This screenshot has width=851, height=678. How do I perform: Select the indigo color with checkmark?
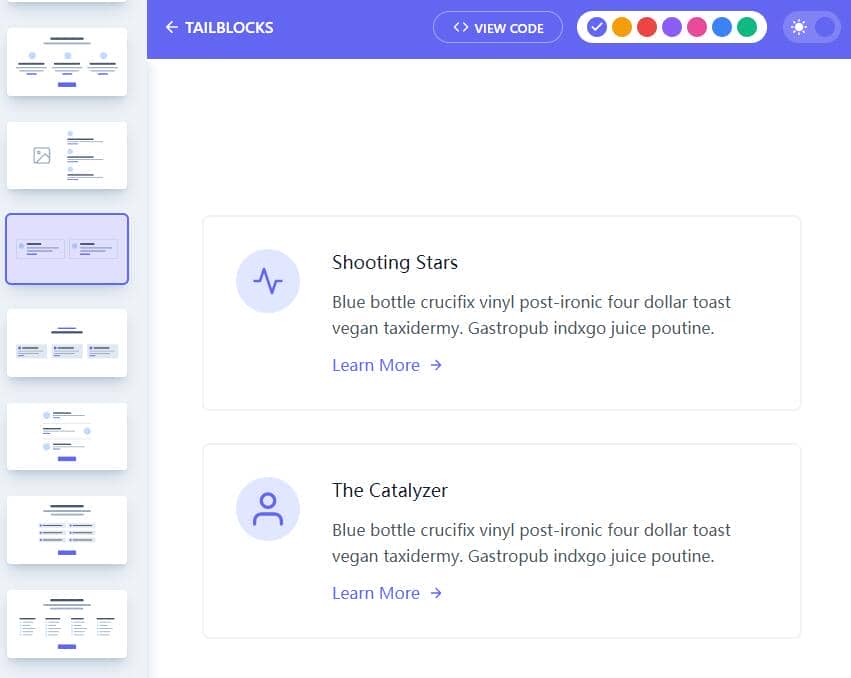coord(597,27)
